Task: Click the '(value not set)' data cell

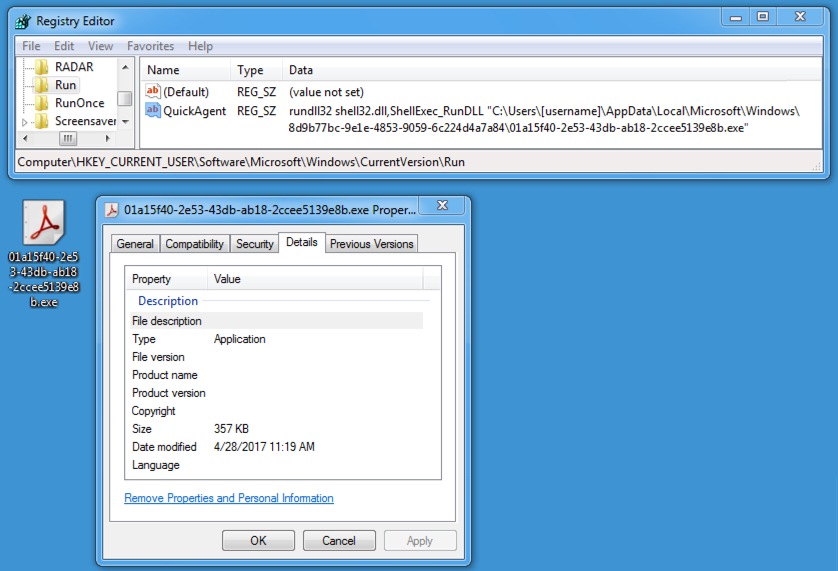Action: tap(326, 92)
